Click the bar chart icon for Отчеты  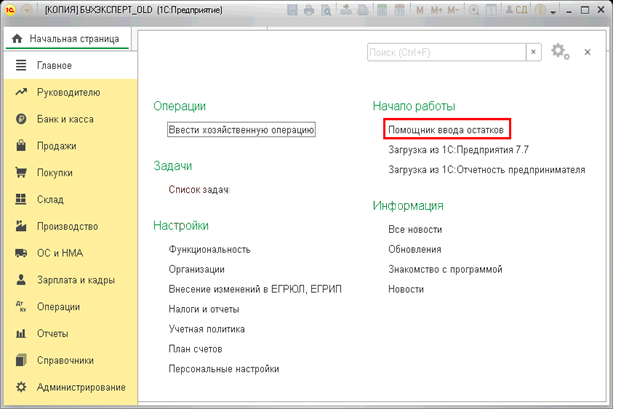21,333
